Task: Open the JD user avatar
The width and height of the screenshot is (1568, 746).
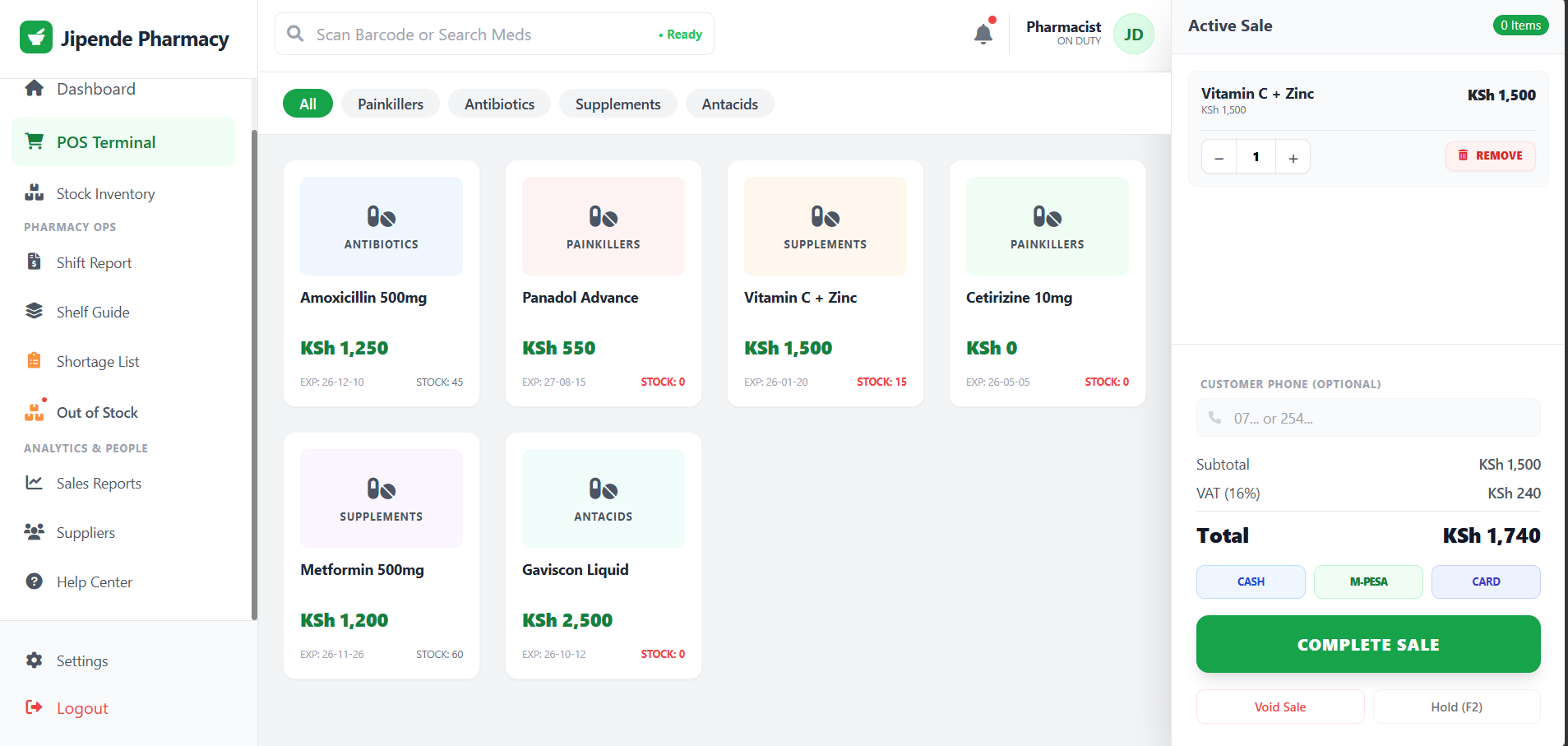Action: (x=1133, y=35)
